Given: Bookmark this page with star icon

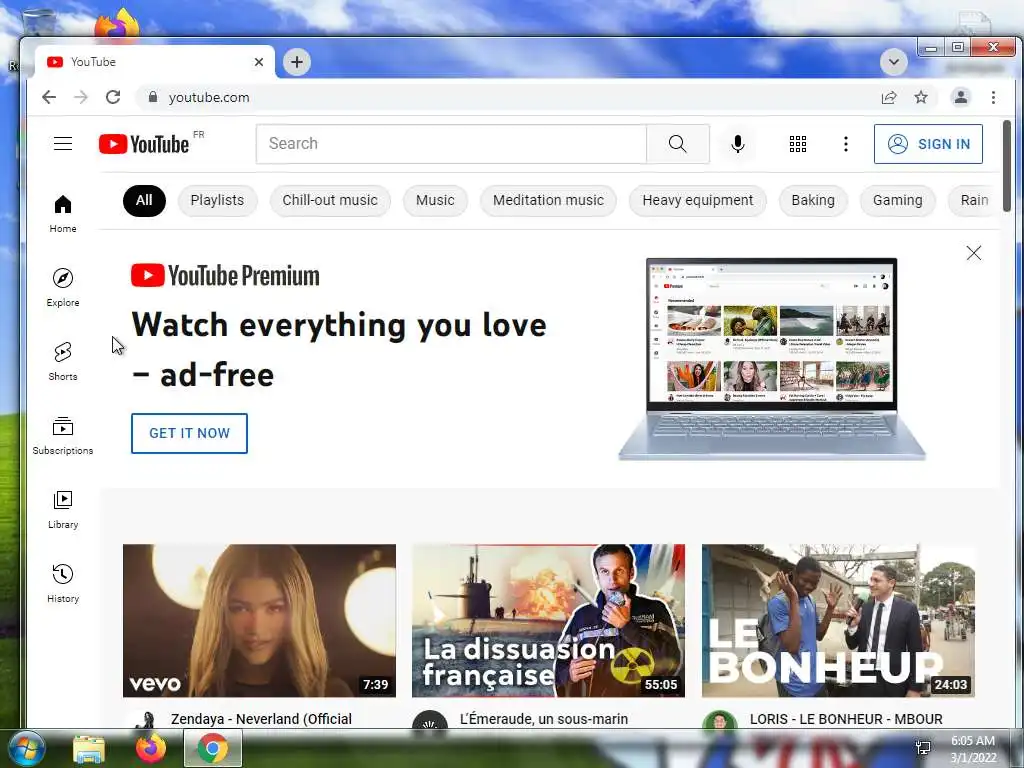Looking at the screenshot, I should [921, 97].
